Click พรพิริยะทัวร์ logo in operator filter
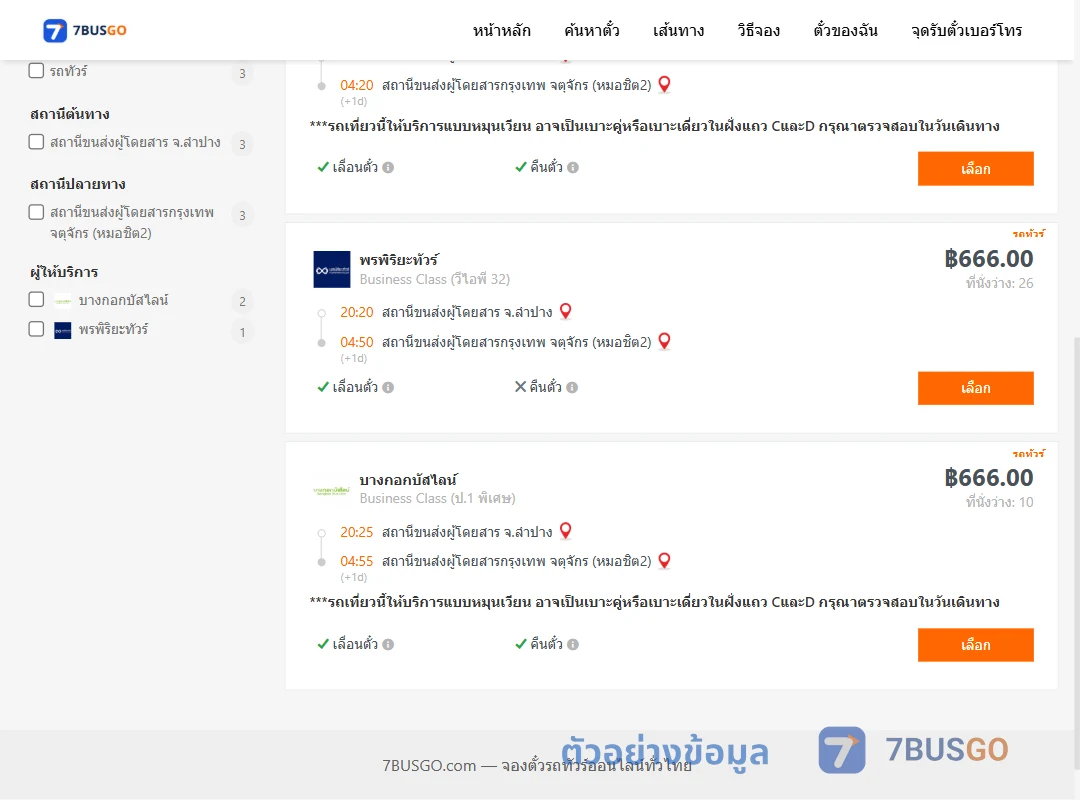The width and height of the screenshot is (1080, 800). click(x=63, y=331)
